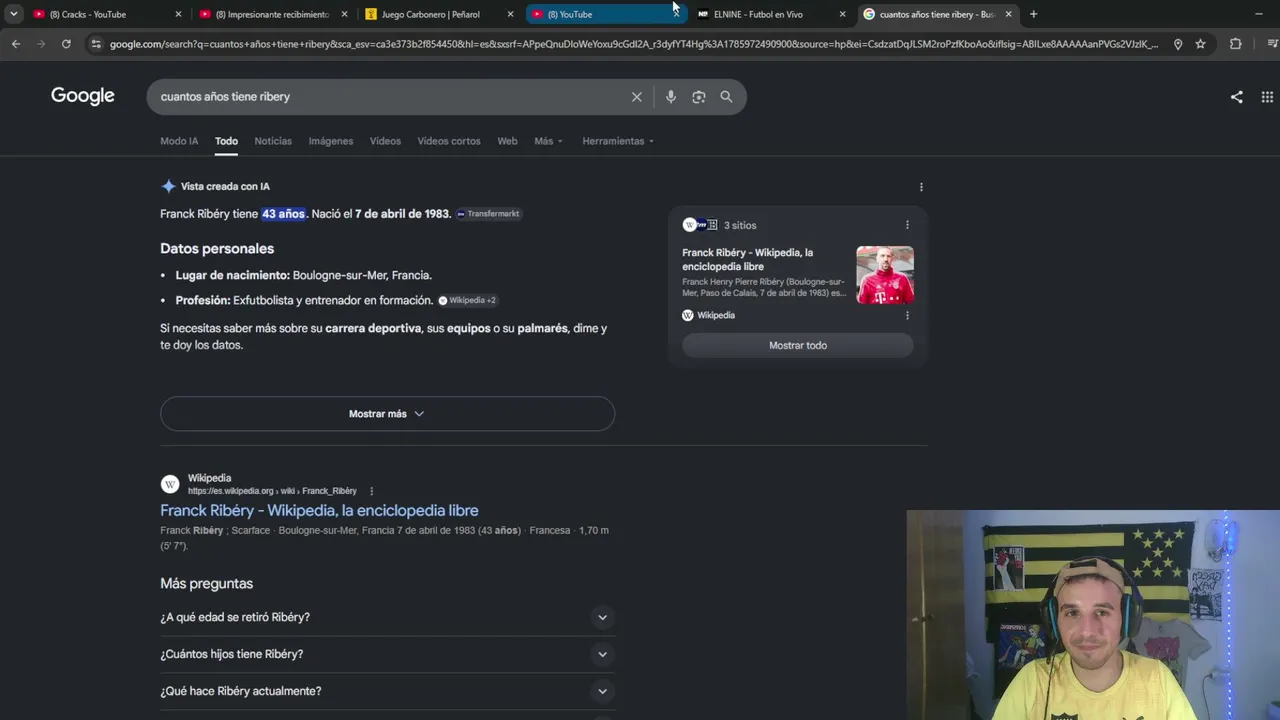Click the Ribéry thumbnail in the sources card
The width and height of the screenshot is (1280, 720).
tap(885, 275)
